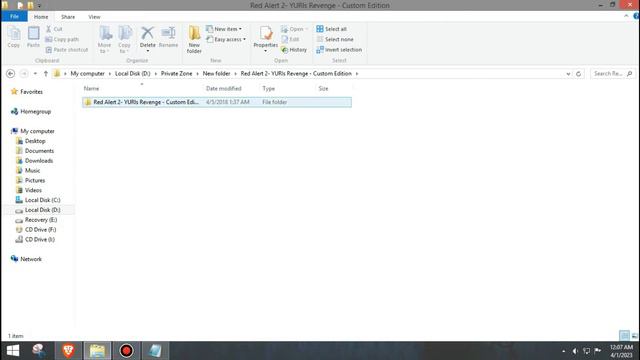Click New folder in breadcrumb path
Viewport: 640px width, 360px height.
click(x=216, y=73)
